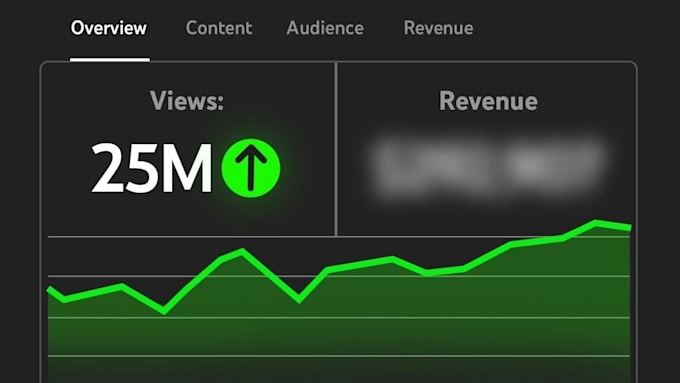Click the blurred revenue amount
Screen dimensions: 680x383
[x=488, y=167]
